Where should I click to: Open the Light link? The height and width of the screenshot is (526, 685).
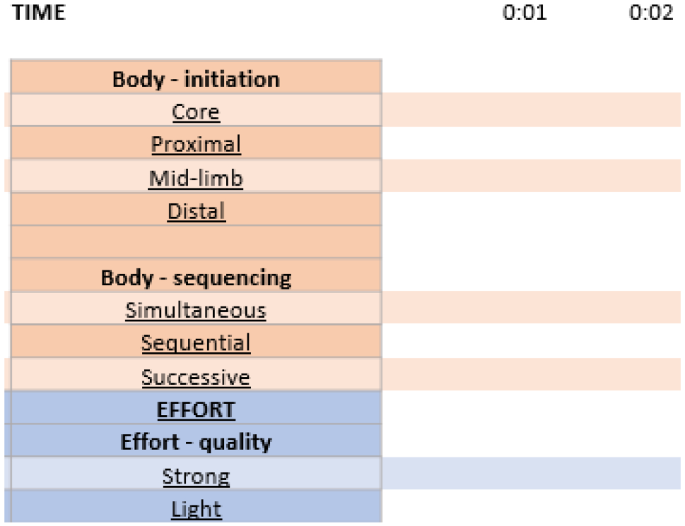196,509
